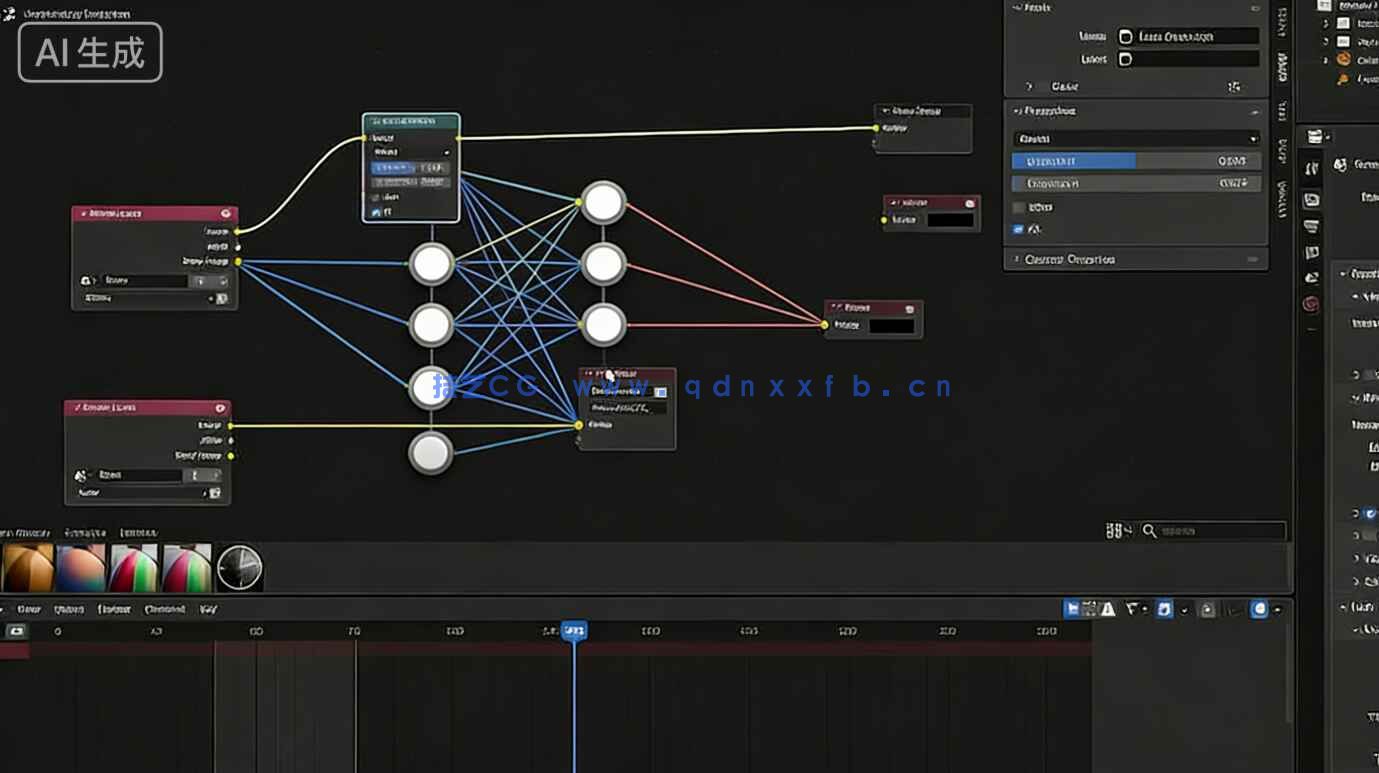Click the first blue highlighted icon in the timeline header
The height and width of the screenshot is (773, 1379).
point(1073,609)
